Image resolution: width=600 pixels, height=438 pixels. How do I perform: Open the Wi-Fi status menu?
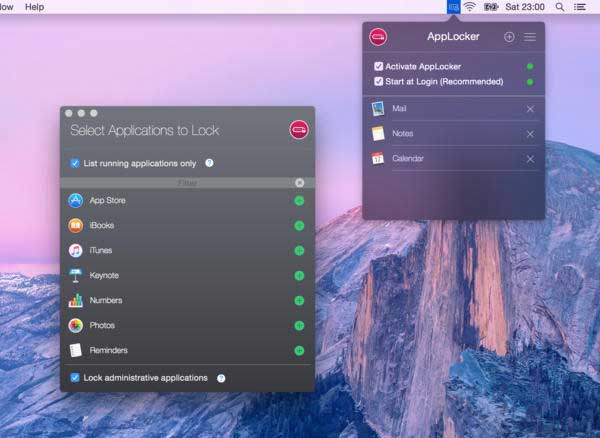pyautogui.click(x=470, y=7)
